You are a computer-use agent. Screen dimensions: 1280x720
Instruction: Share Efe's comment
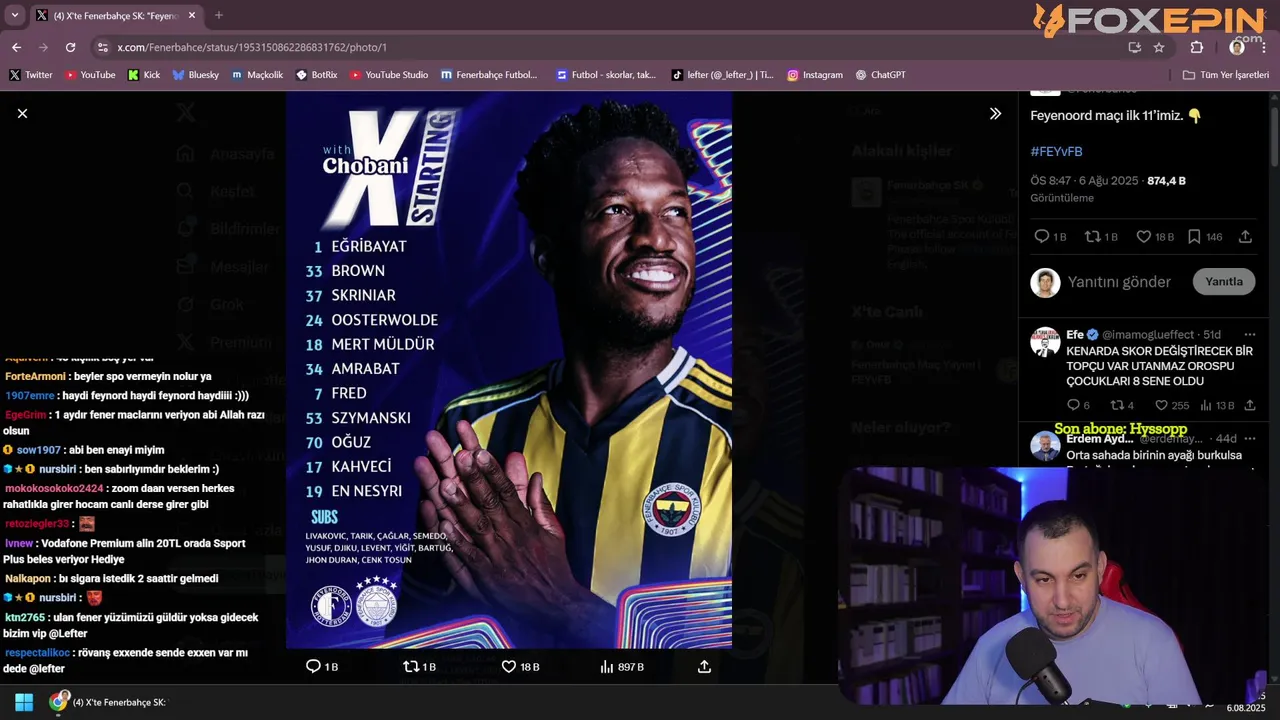click(1249, 405)
